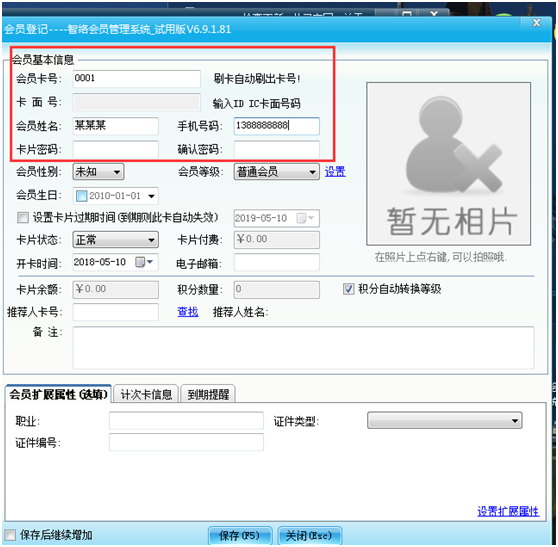Enable 设置卡片过期时间 checkbox
Viewport: 558px width, 547px height.
[x=23, y=217]
